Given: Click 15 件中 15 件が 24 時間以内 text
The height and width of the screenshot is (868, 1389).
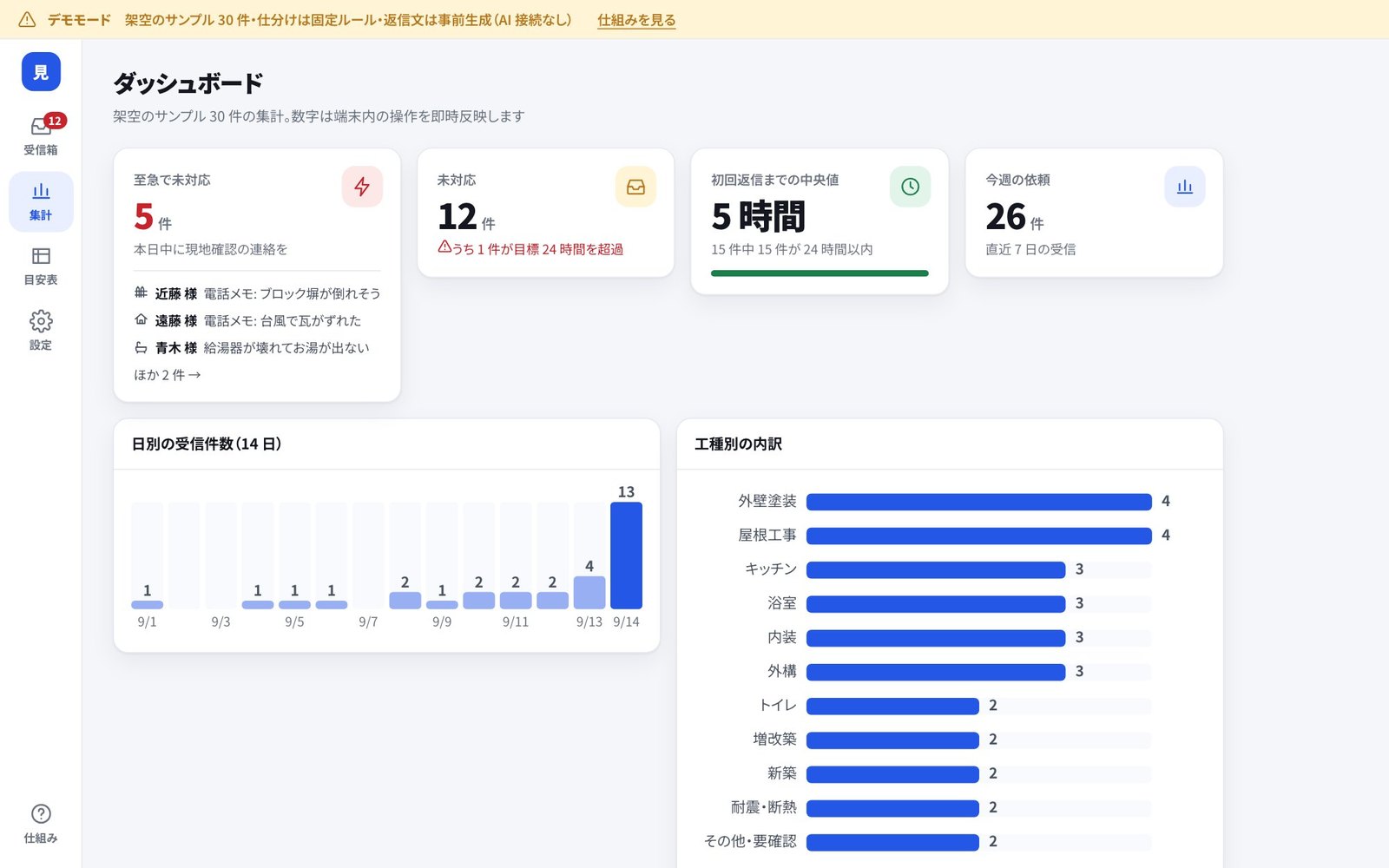Looking at the screenshot, I should [x=792, y=249].
